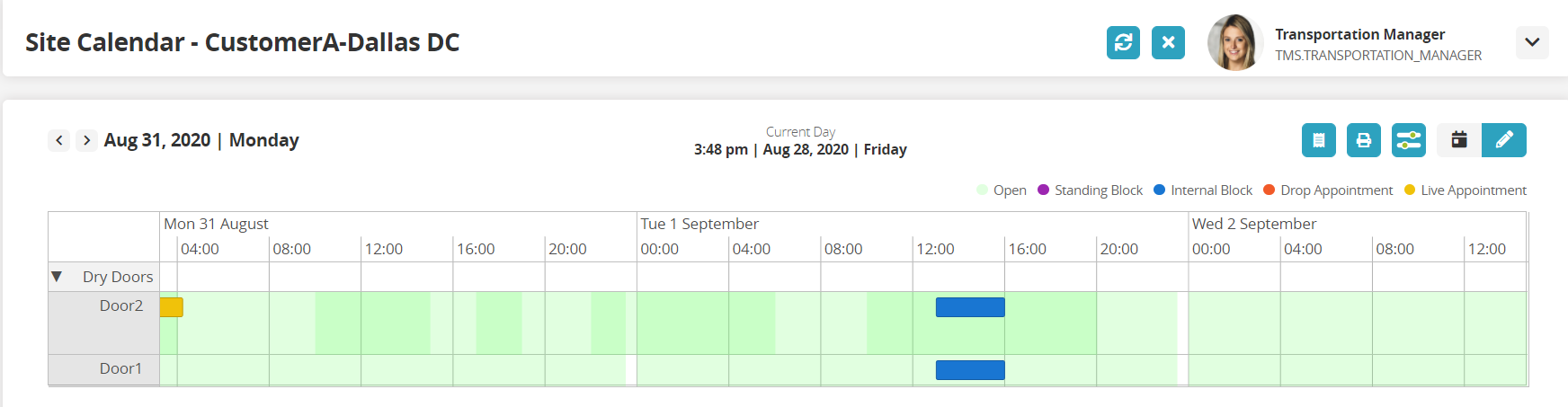Click the Drop Appointment legend dot
Viewport: 1568px width, 407px height.
tap(1269, 190)
